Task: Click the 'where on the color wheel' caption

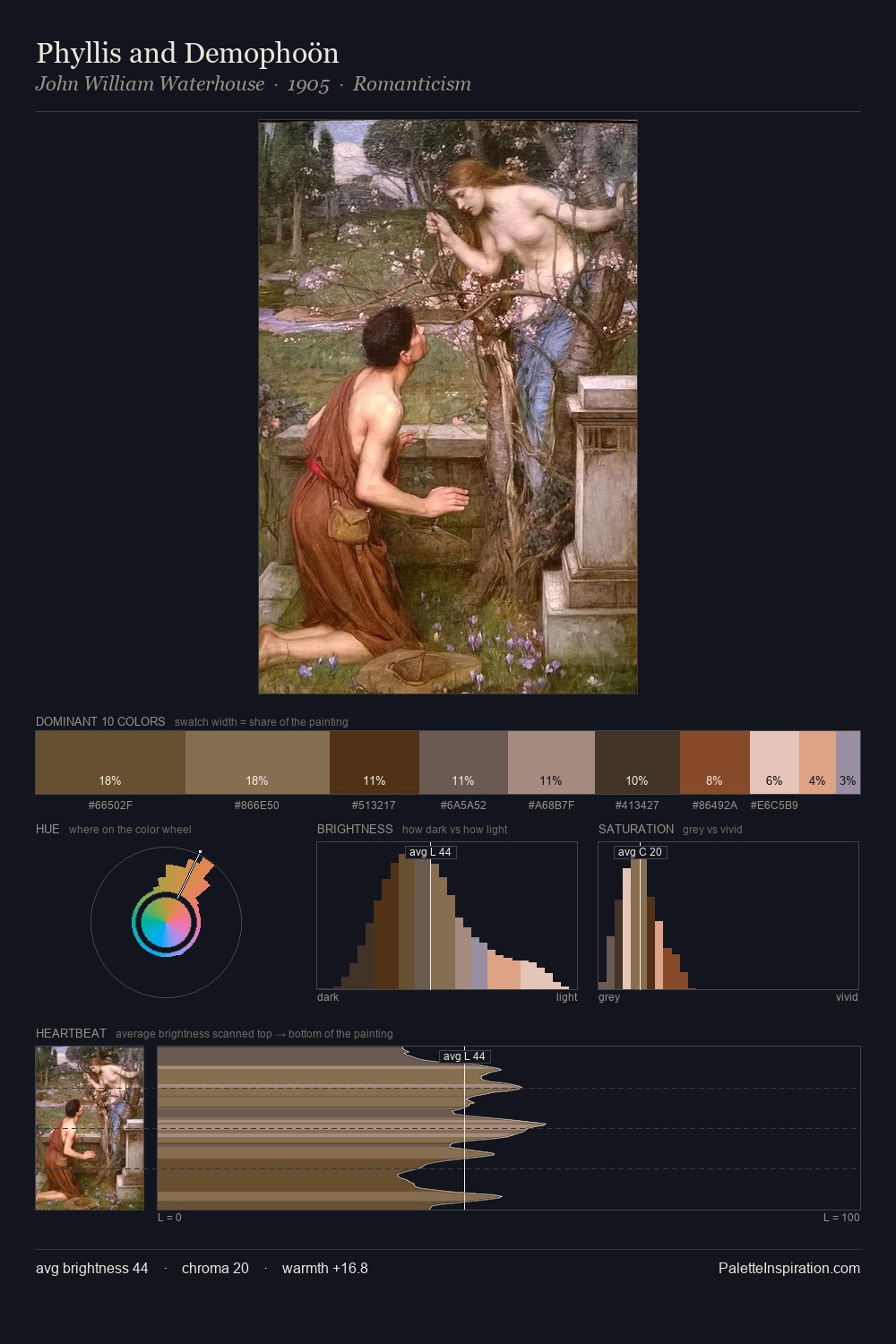Action: tap(130, 830)
